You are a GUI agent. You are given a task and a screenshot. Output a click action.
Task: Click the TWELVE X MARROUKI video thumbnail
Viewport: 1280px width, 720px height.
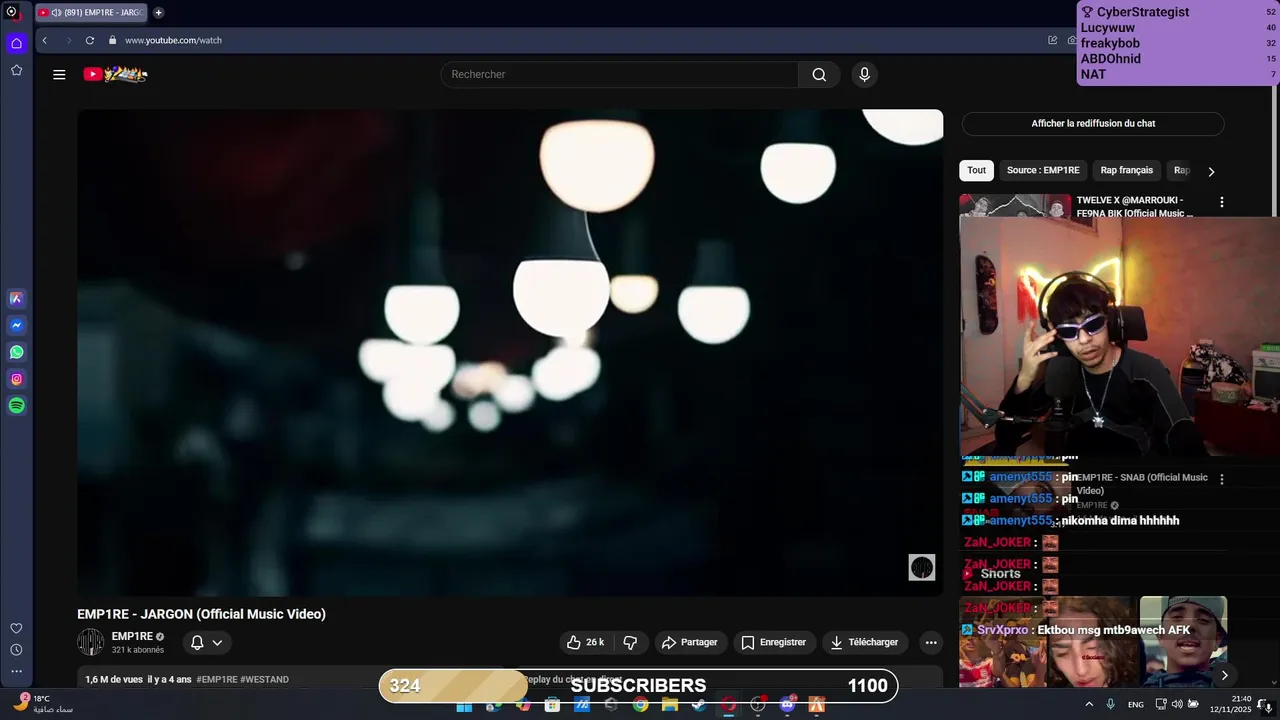click(x=1015, y=206)
